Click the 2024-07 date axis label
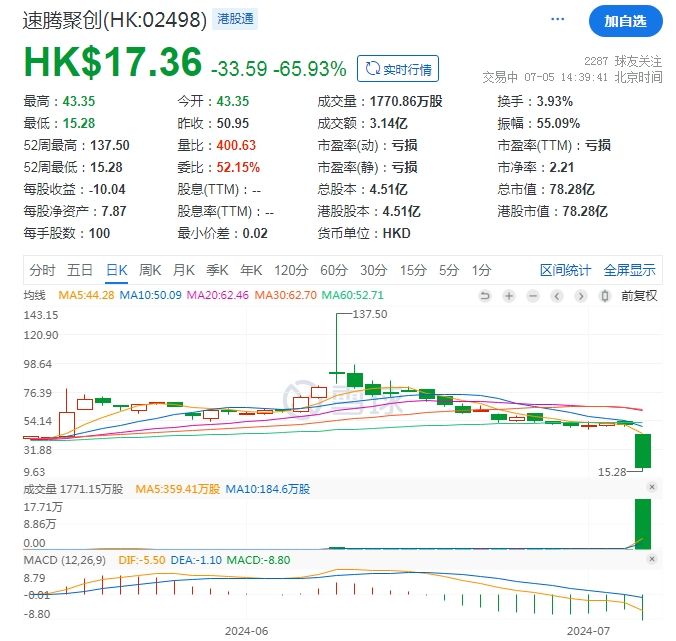The height and width of the screenshot is (641, 676). [x=588, y=631]
